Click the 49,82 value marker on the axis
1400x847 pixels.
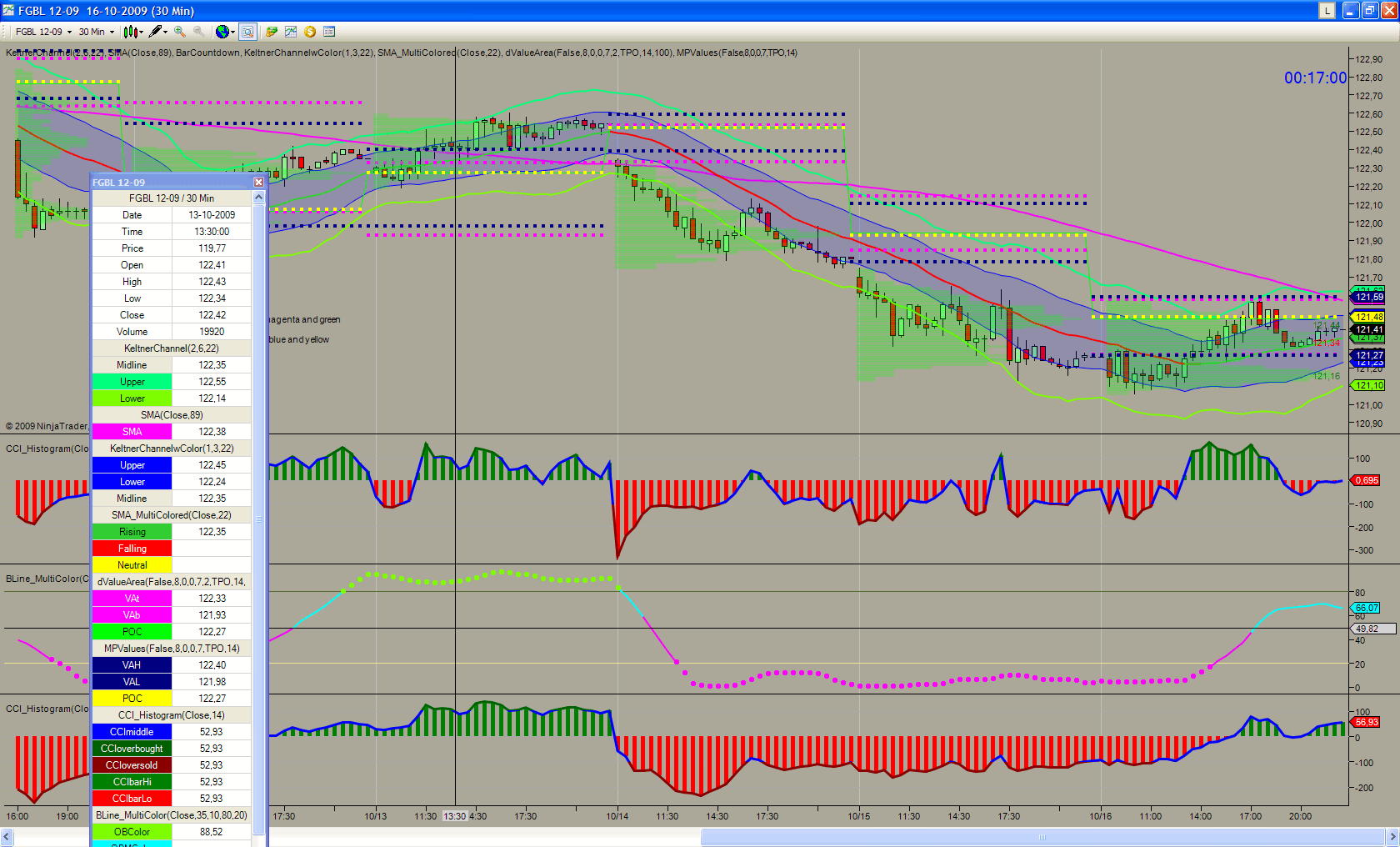click(x=1372, y=629)
